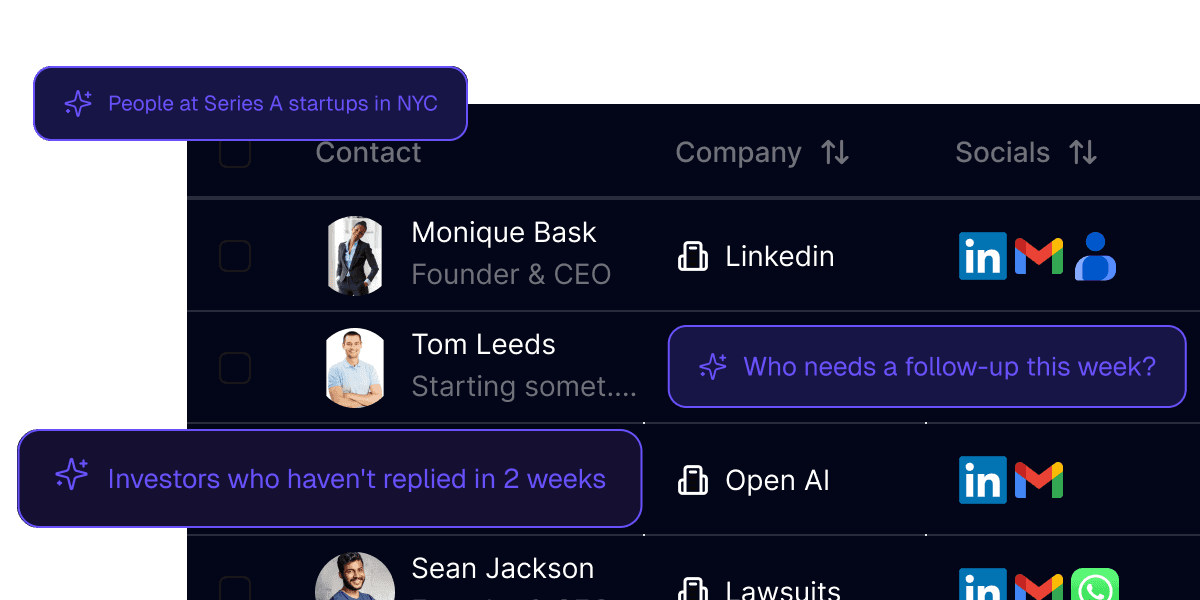This screenshot has width=1200, height=600.
Task: Select the Socials column header
Action: point(1003,153)
